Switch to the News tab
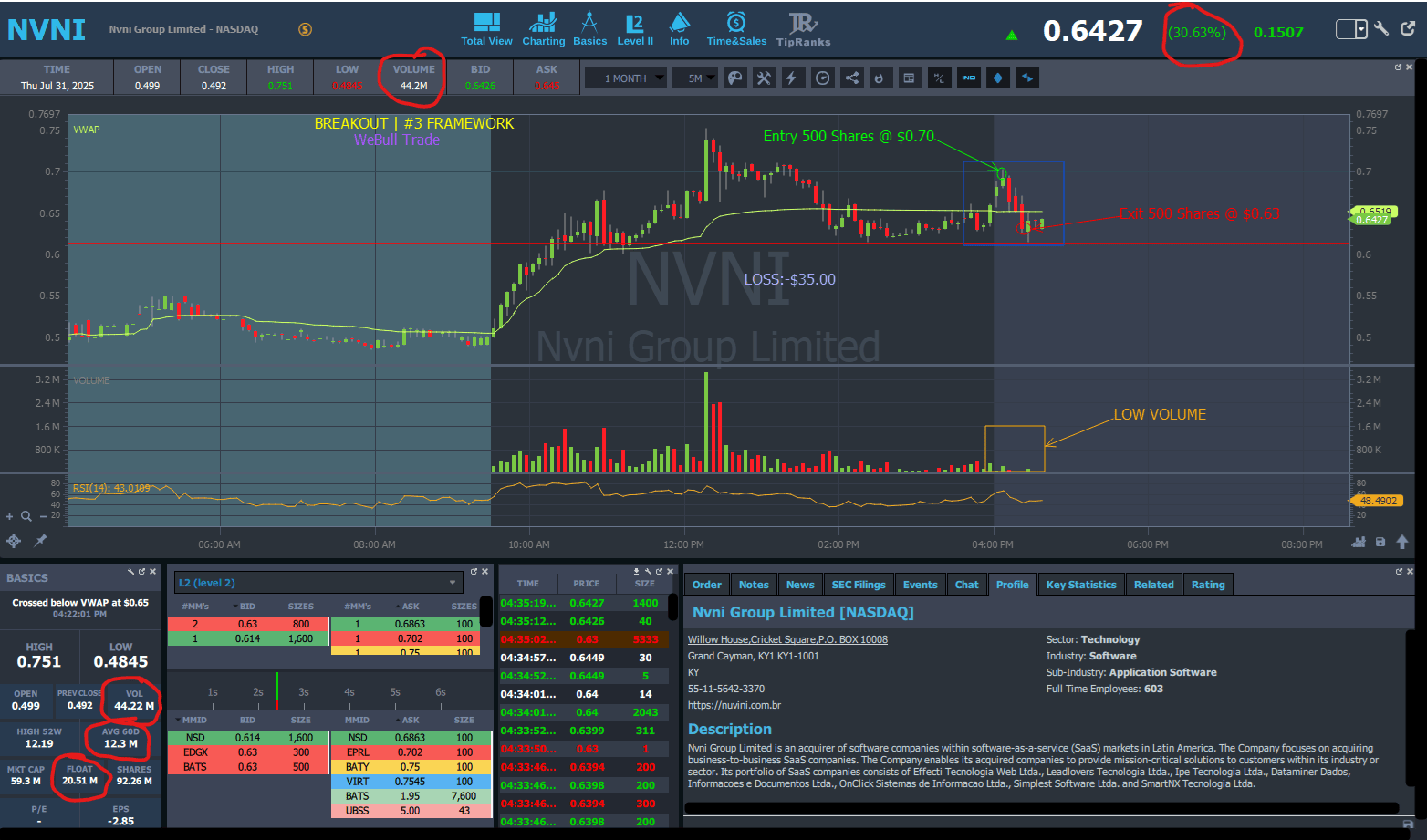 800,585
